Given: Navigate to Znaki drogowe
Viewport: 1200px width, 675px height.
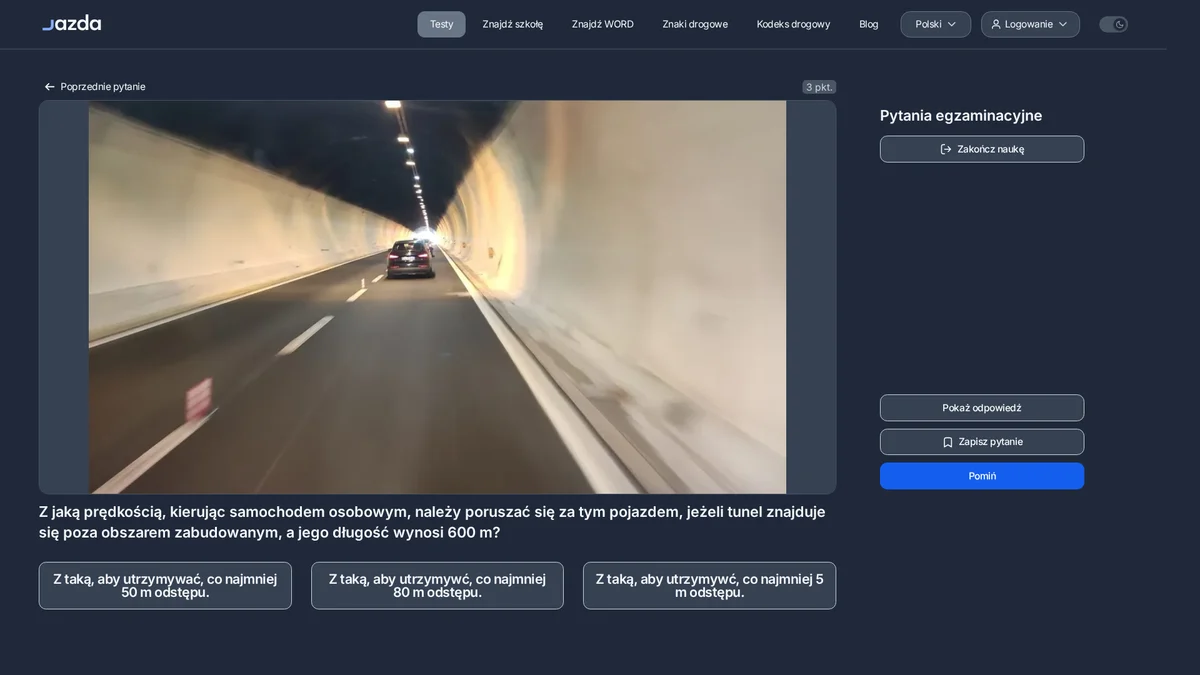Looking at the screenshot, I should click(x=695, y=24).
